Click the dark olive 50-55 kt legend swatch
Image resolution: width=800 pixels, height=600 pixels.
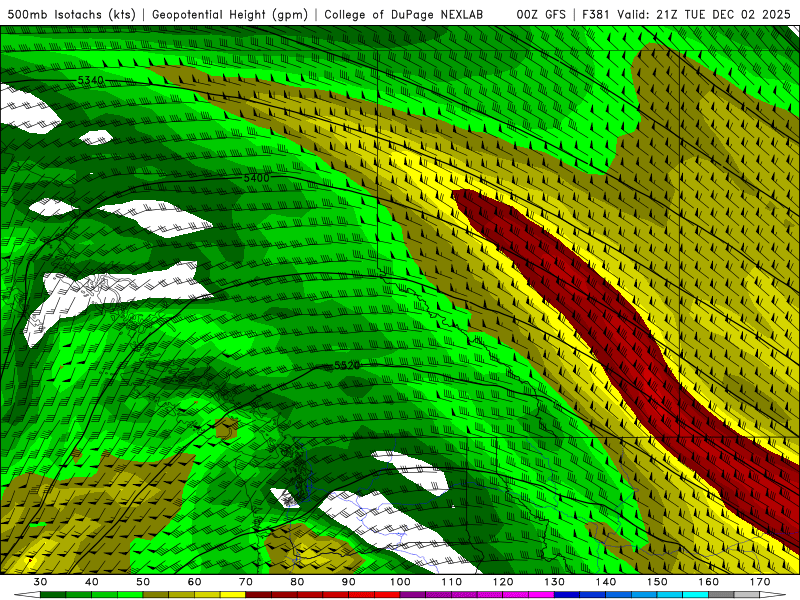point(156,595)
